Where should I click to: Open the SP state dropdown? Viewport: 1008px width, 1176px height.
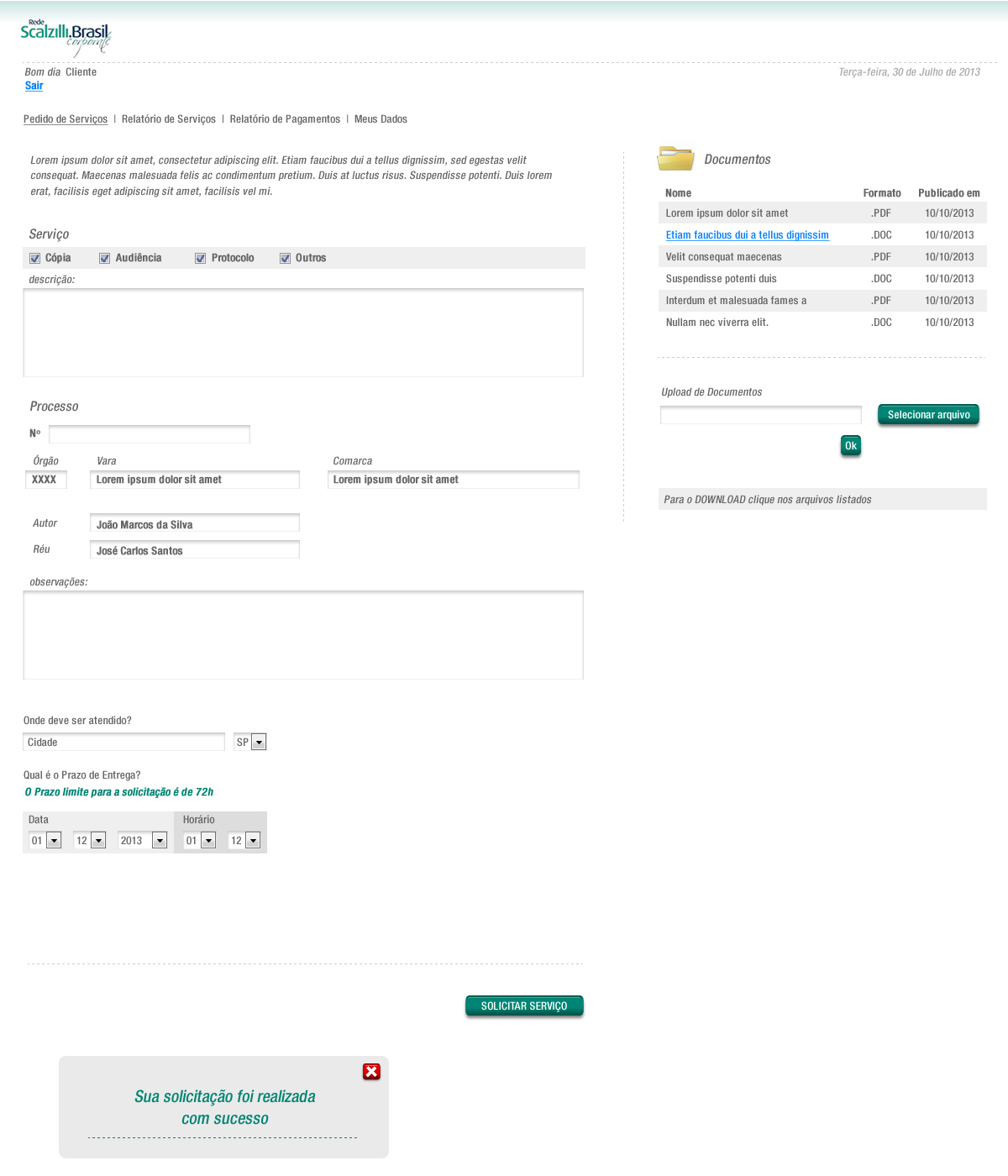tap(259, 743)
